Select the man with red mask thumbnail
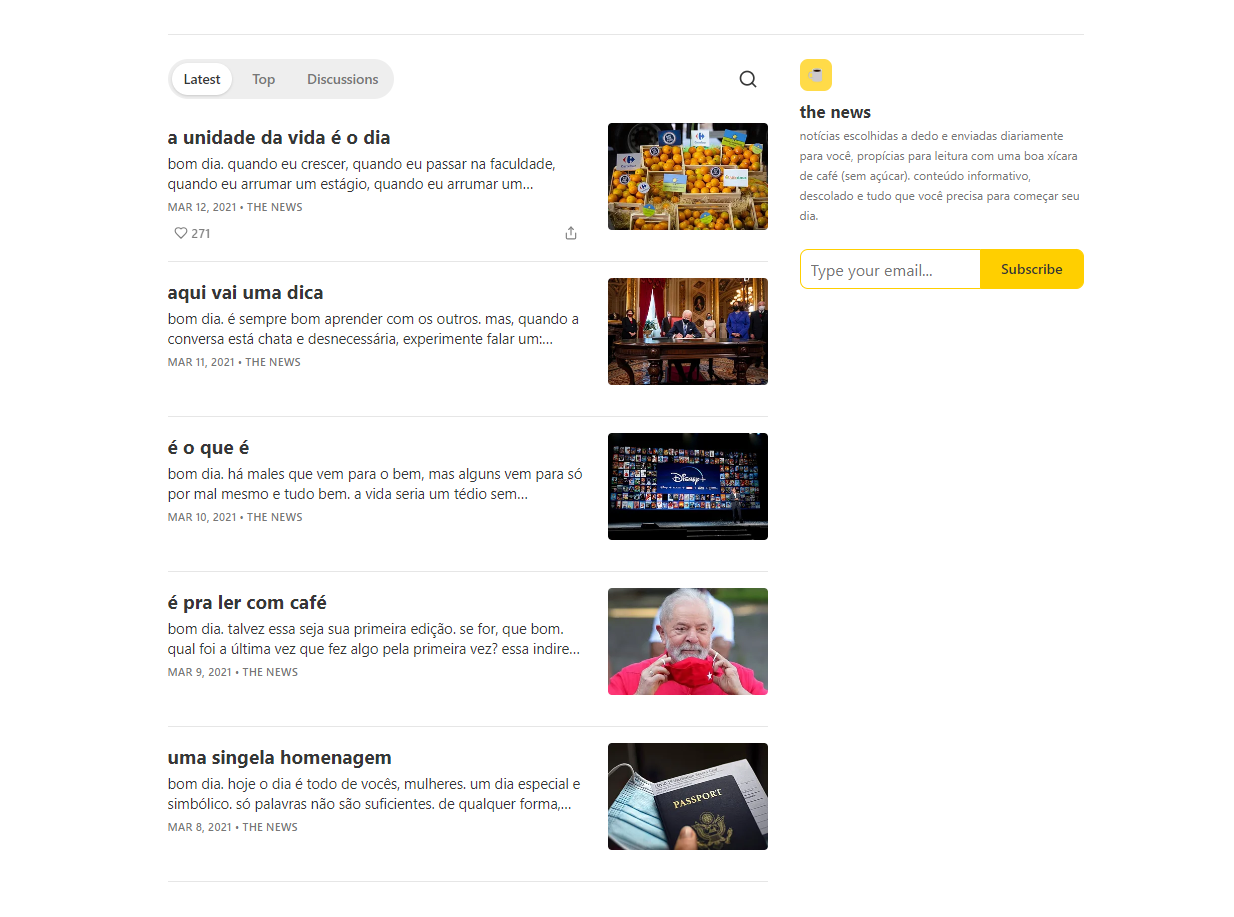 tap(687, 642)
